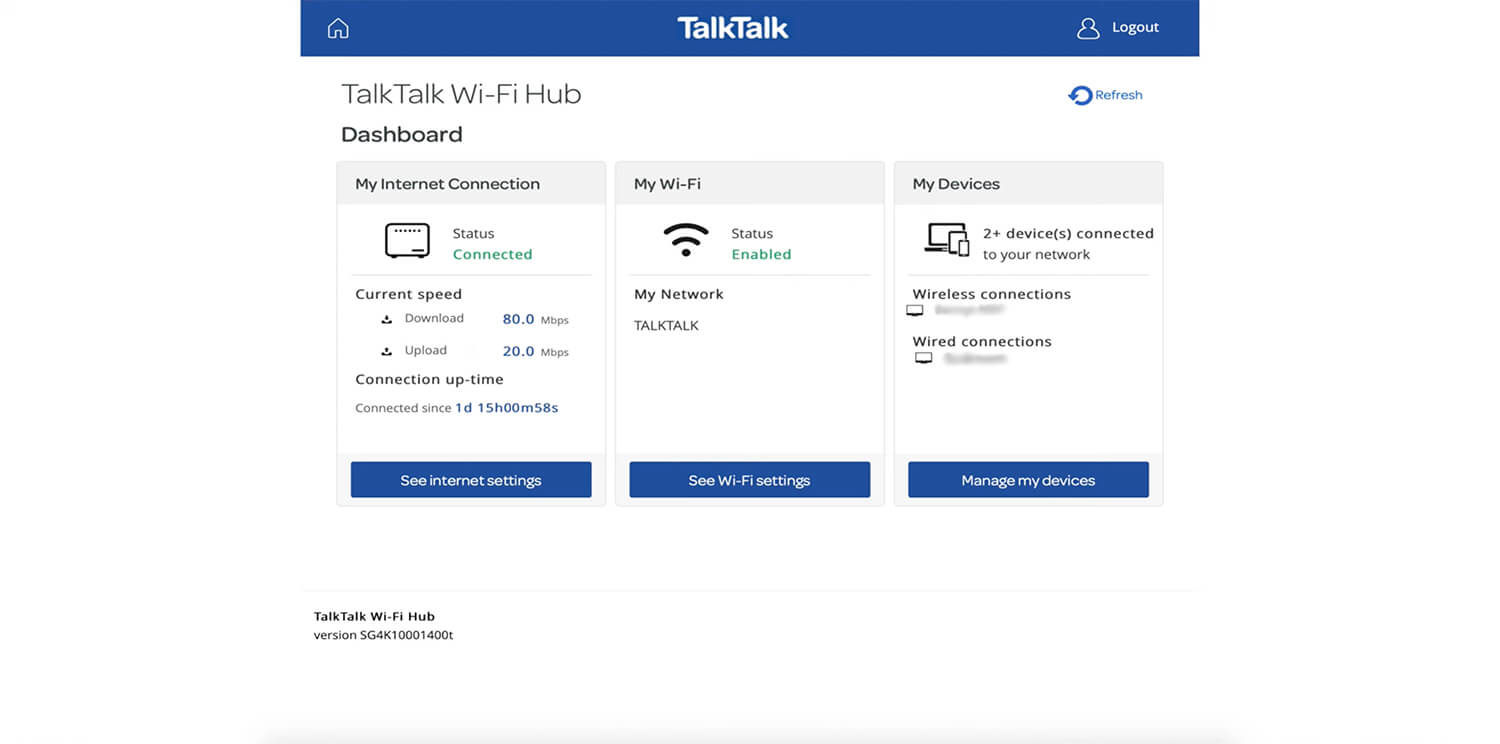Click the TALKTALK network name

pyautogui.click(x=667, y=326)
